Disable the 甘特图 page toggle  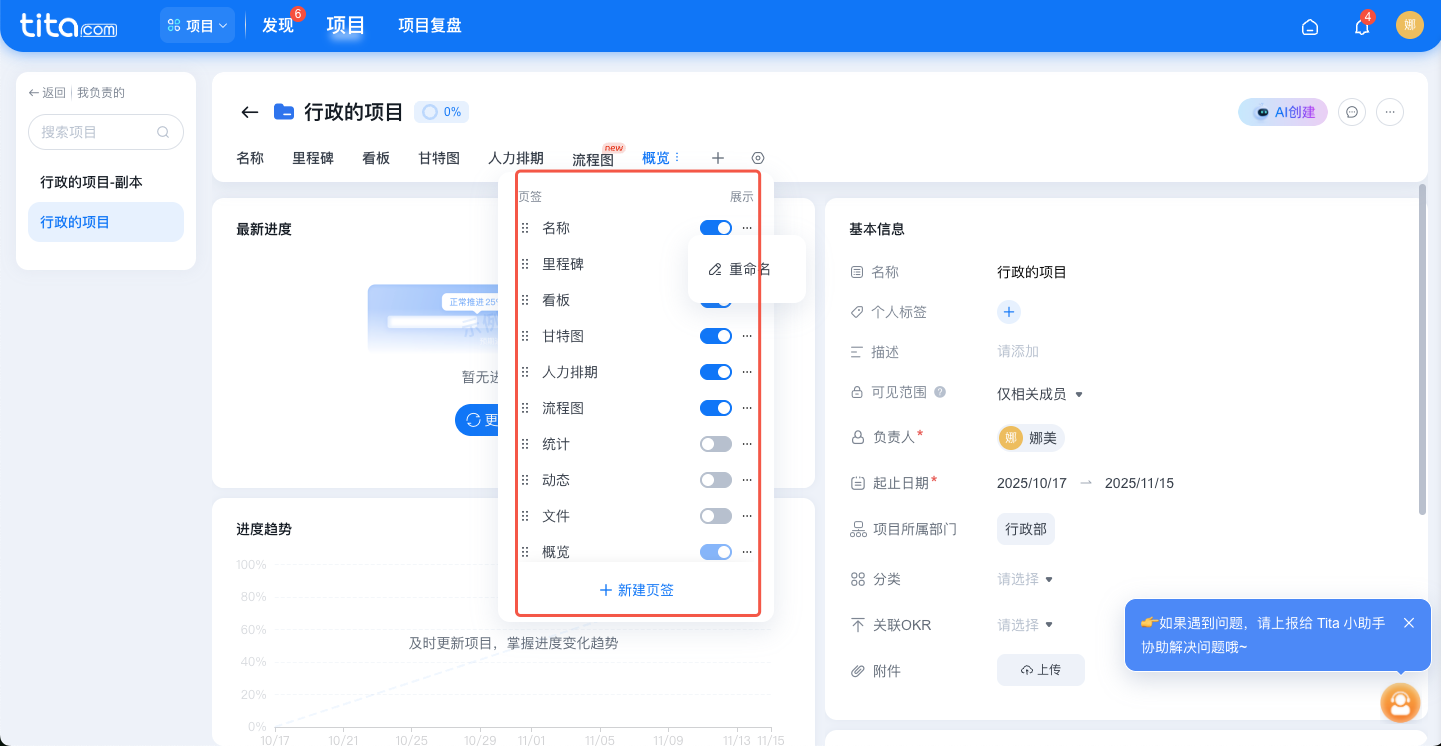pyautogui.click(x=716, y=335)
